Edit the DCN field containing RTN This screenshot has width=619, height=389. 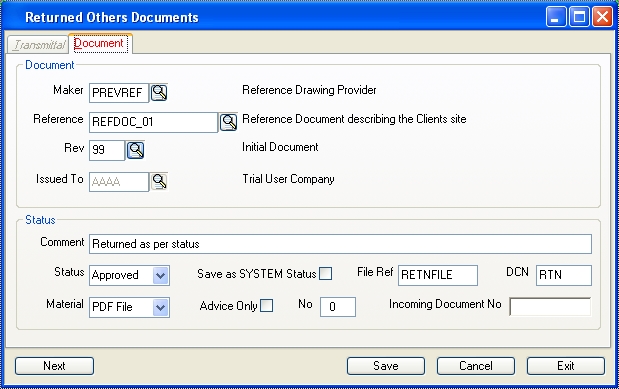[x=564, y=275]
